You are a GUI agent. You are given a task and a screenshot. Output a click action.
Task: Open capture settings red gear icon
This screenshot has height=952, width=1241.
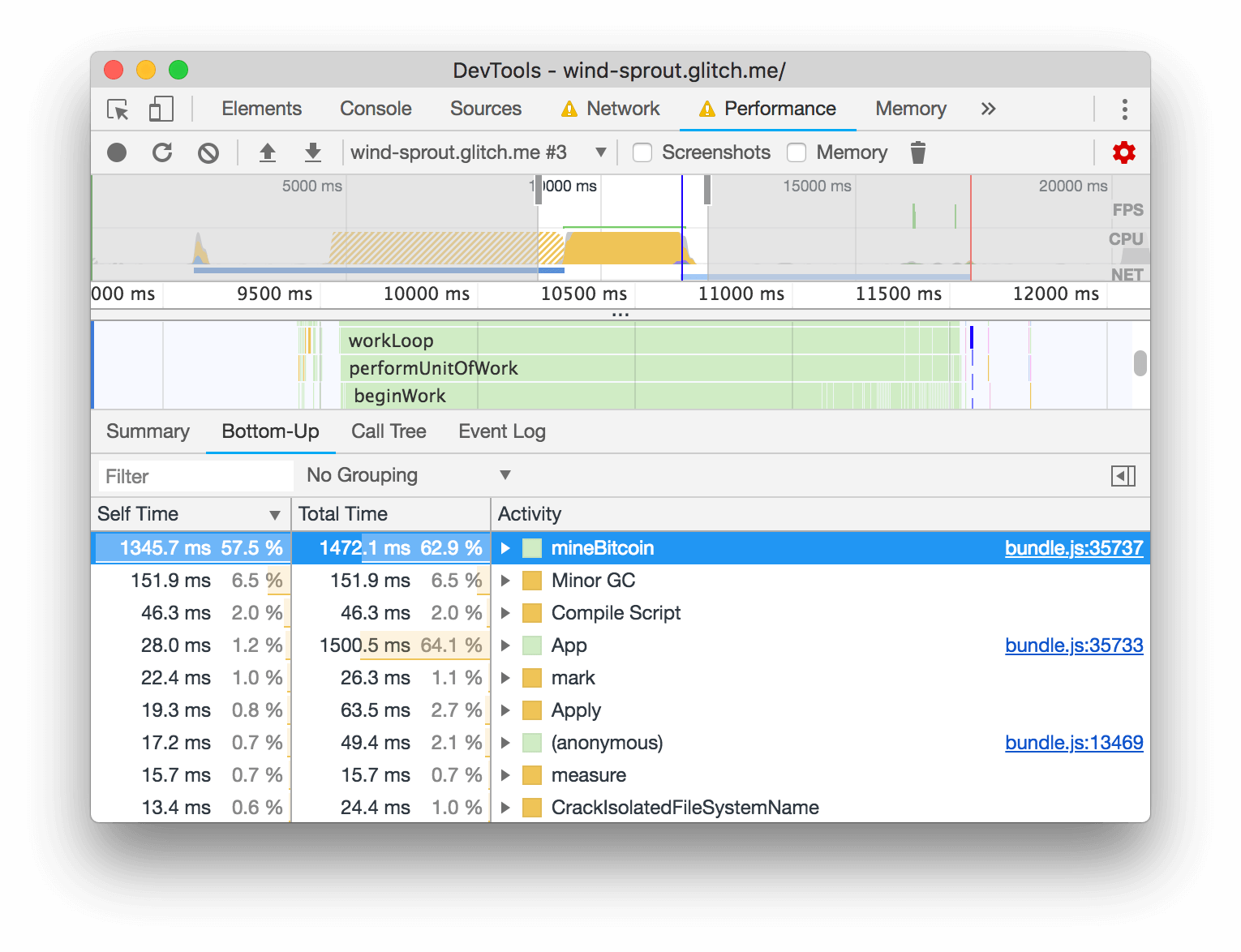point(1123,152)
